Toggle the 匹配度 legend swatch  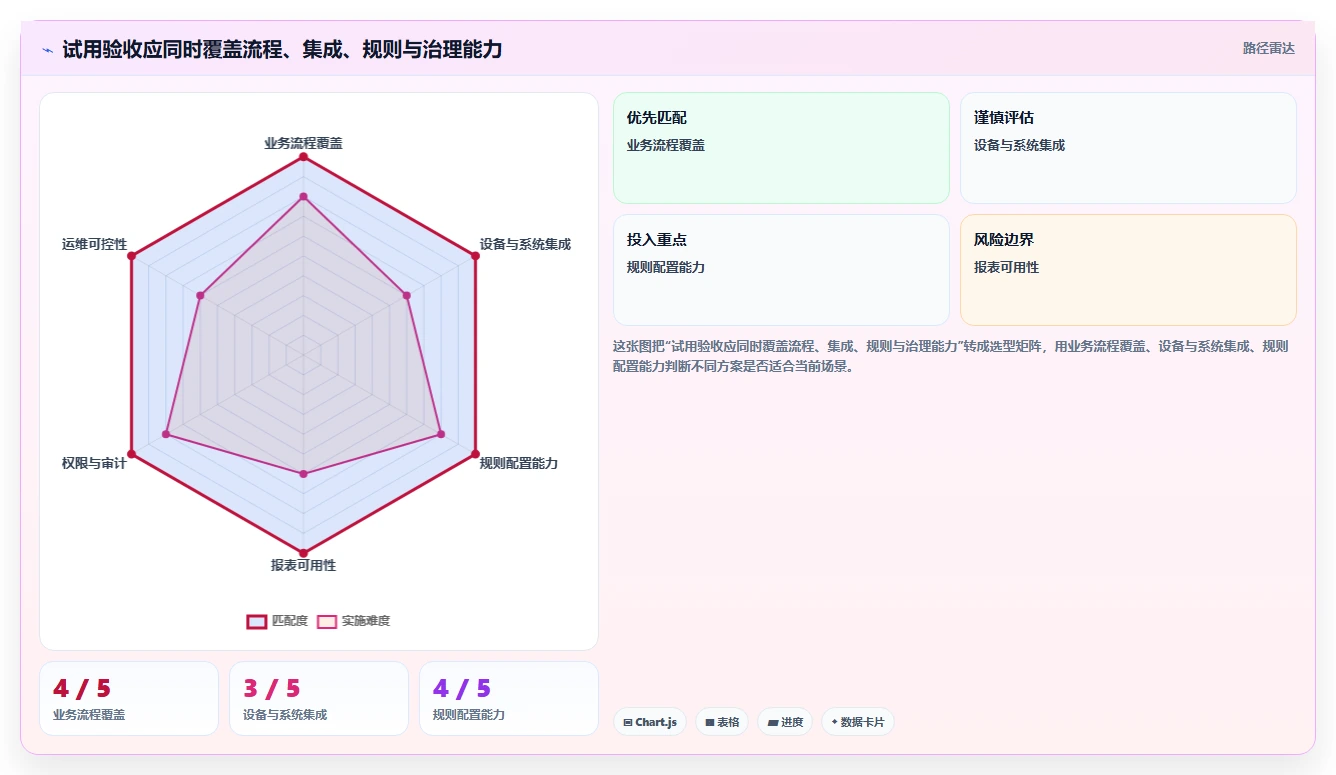click(x=257, y=621)
